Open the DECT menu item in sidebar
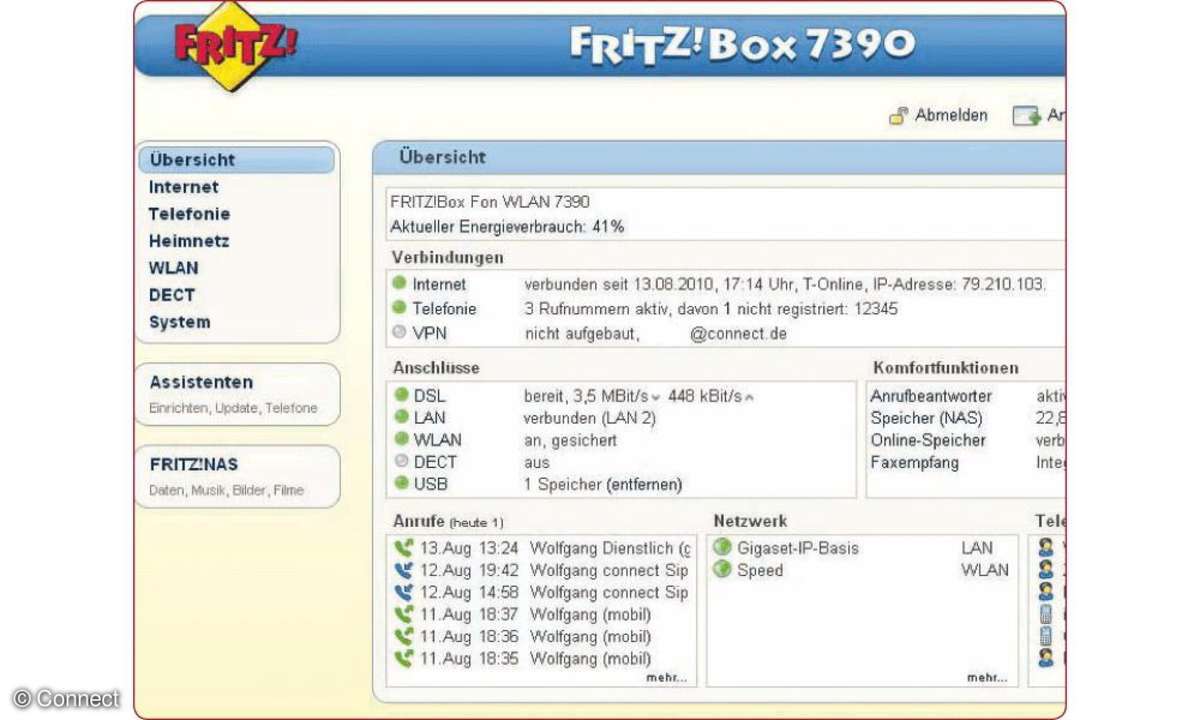The width and height of the screenshot is (1200, 720). pos(172,295)
